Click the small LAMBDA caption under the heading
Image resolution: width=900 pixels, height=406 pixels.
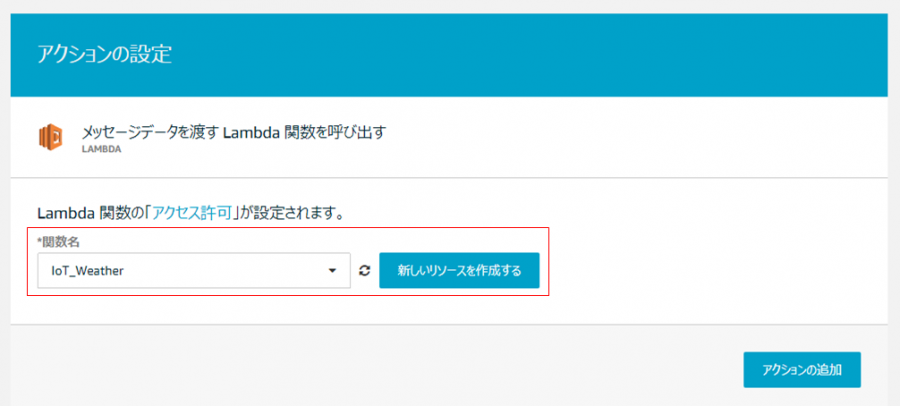pyautogui.click(x=102, y=149)
